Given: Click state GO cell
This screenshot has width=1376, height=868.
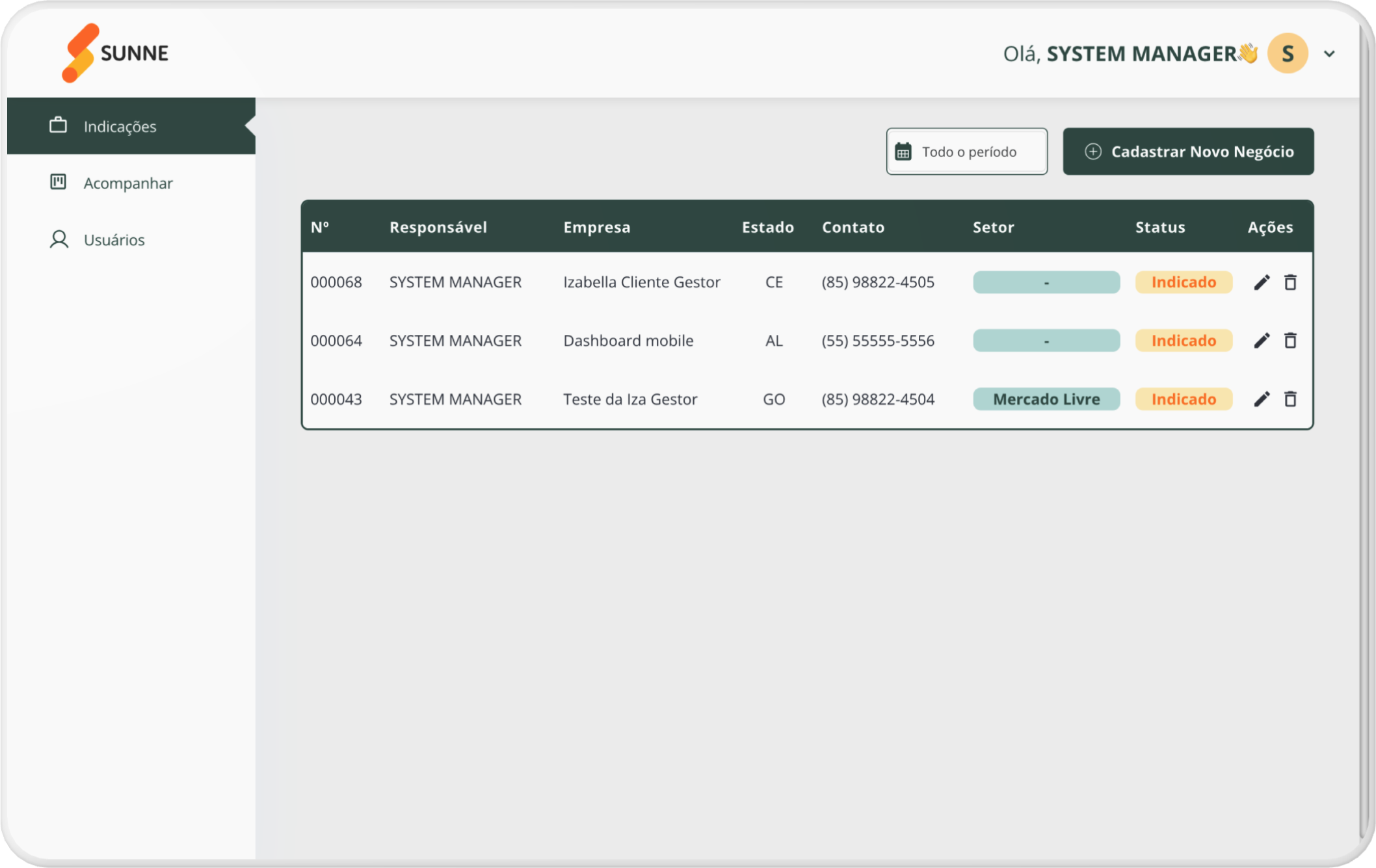Looking at the screenshot, I should 774,399.
